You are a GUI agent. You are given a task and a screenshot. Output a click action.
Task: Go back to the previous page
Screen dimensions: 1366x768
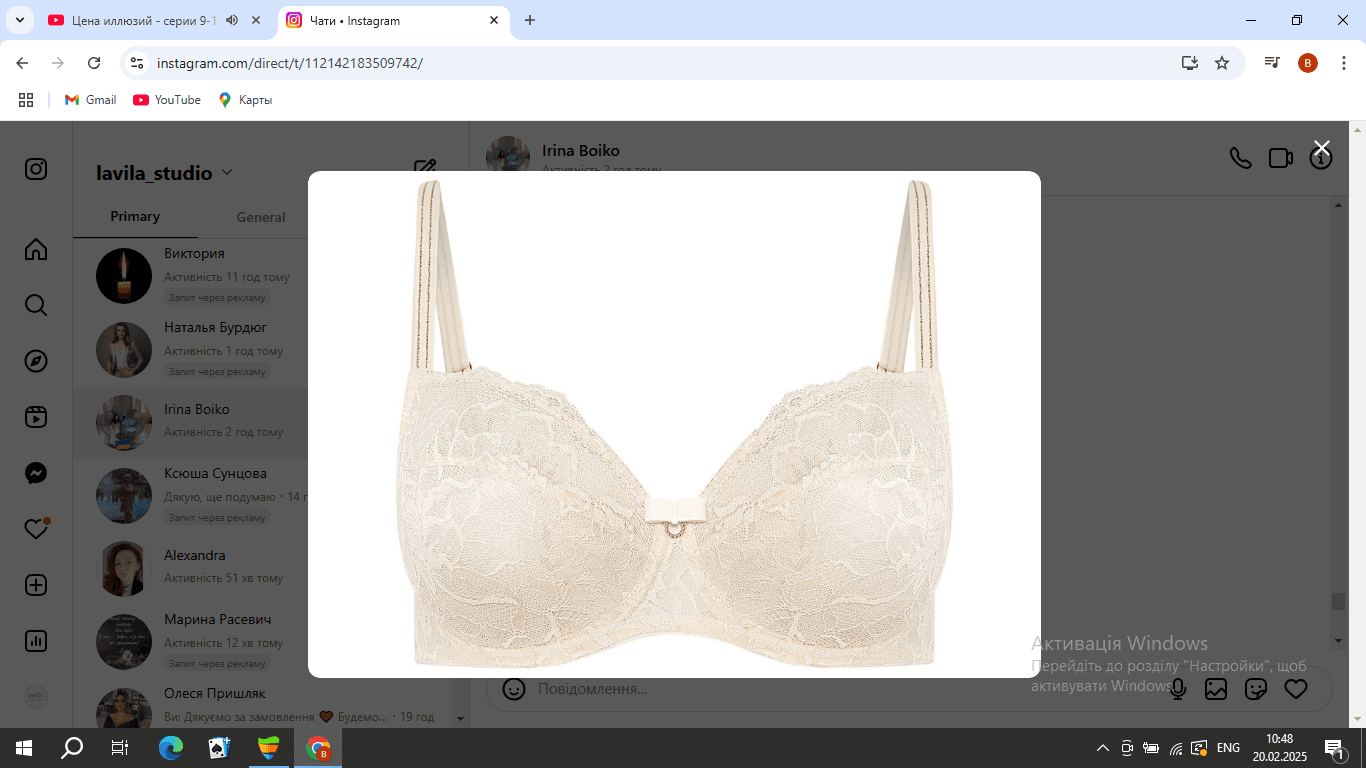tap(22, 63)
